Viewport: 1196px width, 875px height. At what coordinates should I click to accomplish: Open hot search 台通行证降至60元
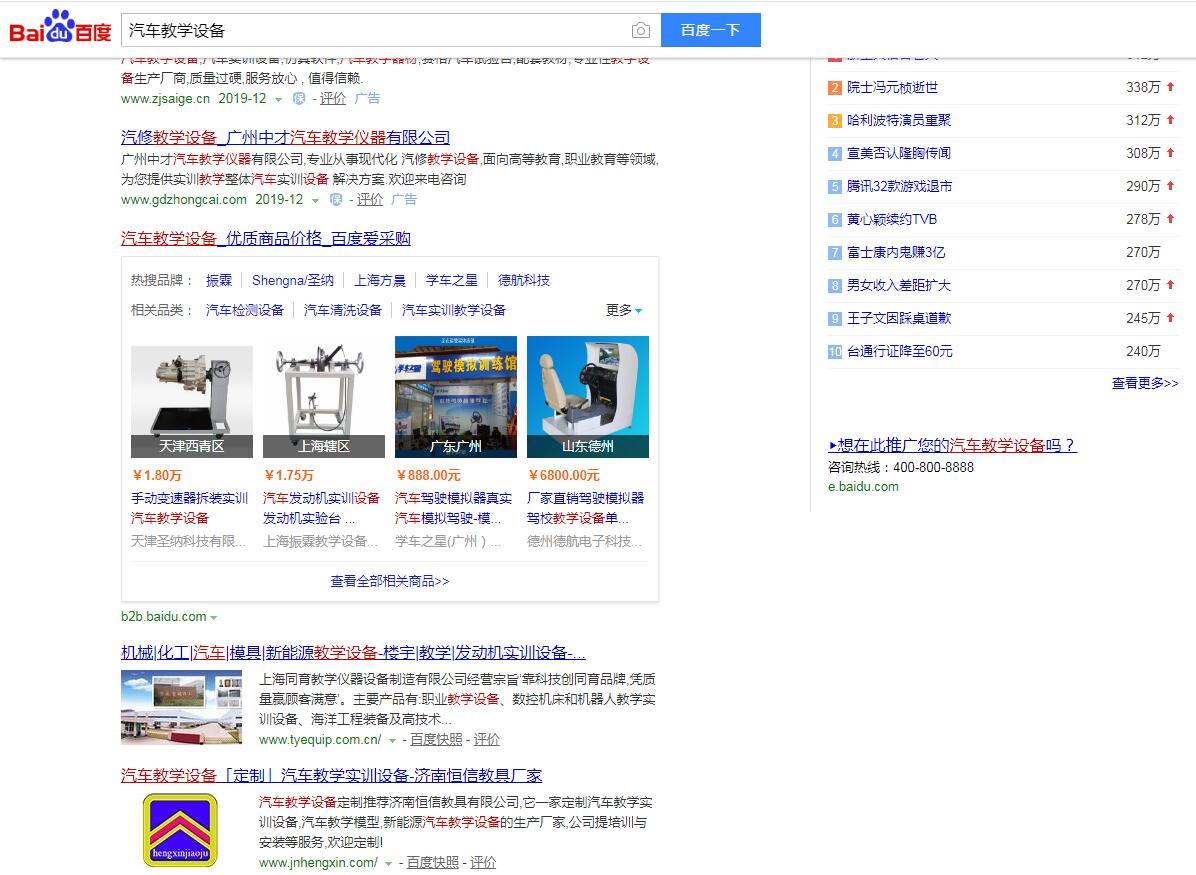(x=900, y=351)
